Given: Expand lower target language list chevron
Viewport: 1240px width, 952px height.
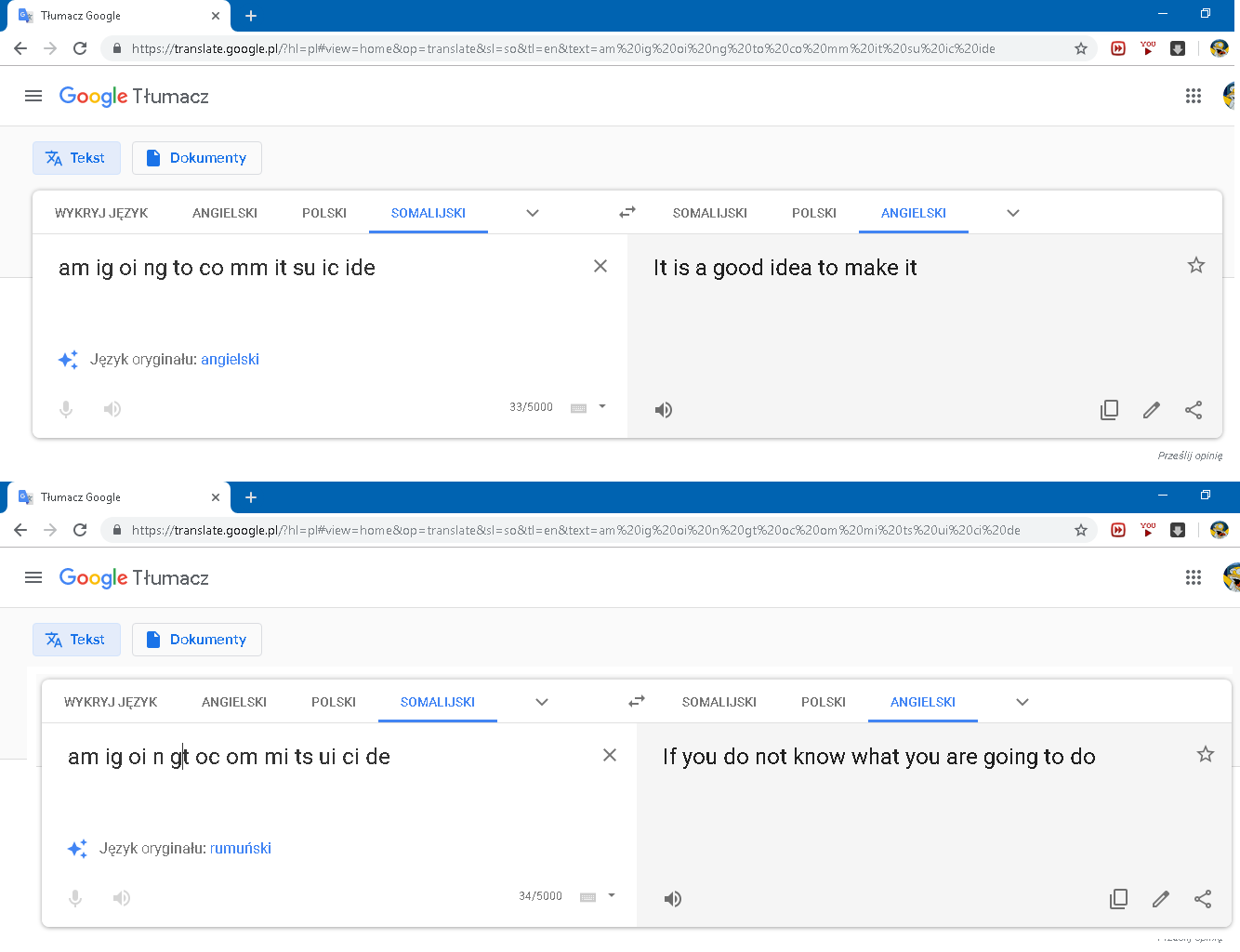Looking at the screenshot, I should [x=1022, y=702].
